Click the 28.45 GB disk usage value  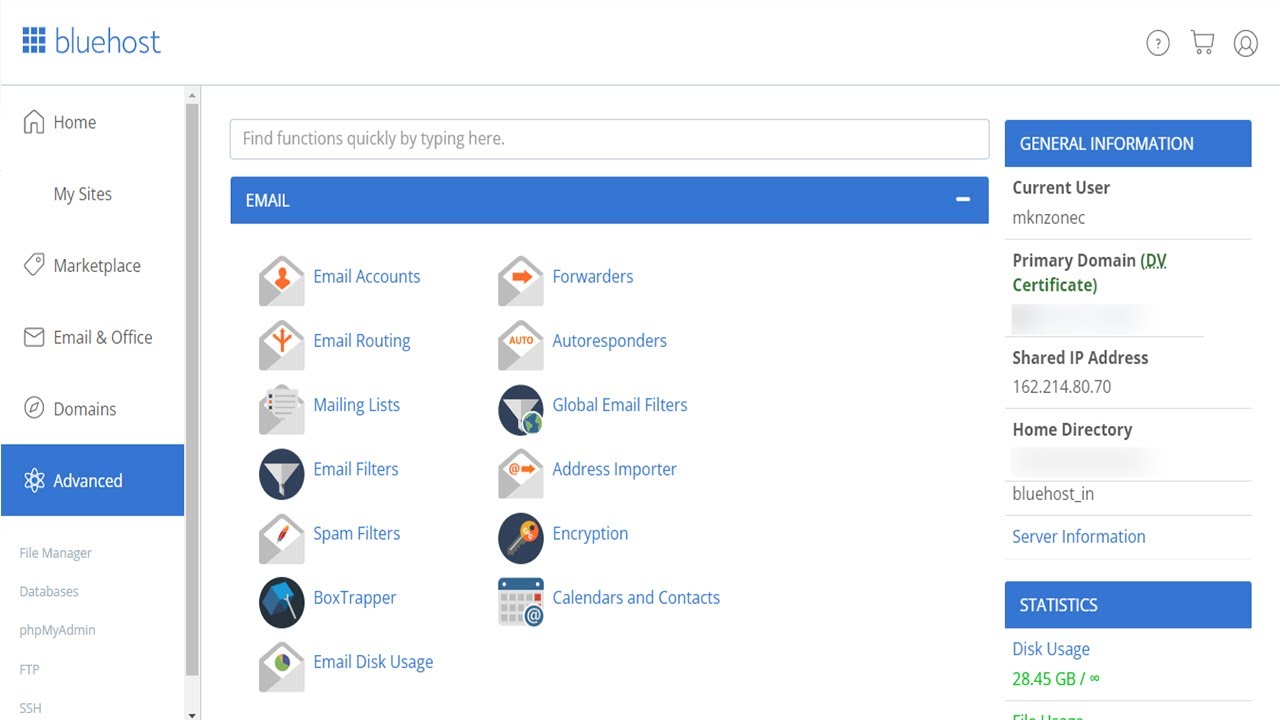point(1056,679)
